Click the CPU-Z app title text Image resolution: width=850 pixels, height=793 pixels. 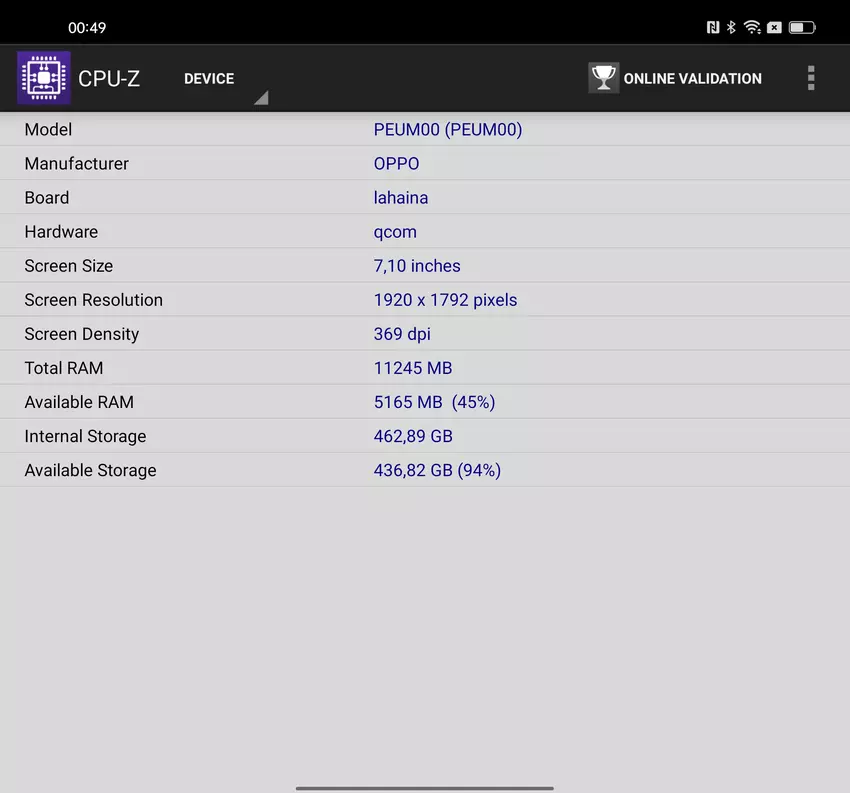(x=109, y=79)
